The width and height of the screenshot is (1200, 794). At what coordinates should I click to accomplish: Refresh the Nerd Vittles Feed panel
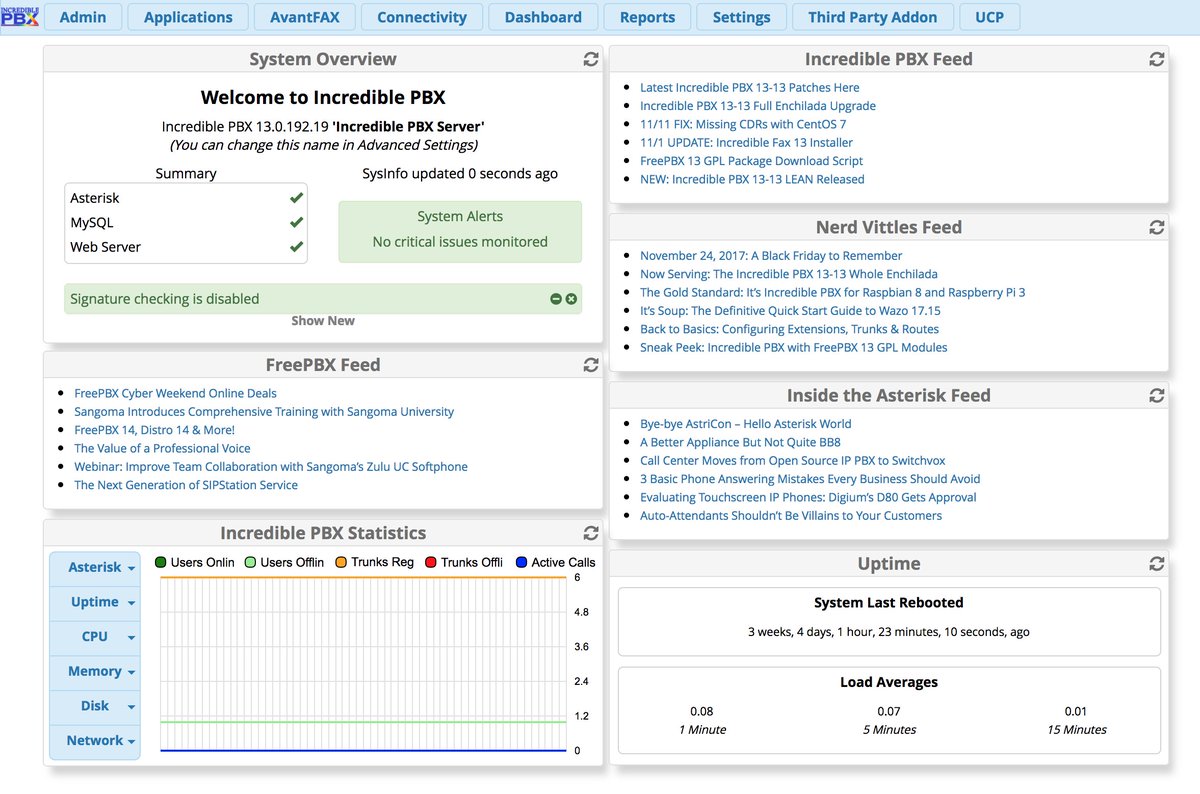1157,227
